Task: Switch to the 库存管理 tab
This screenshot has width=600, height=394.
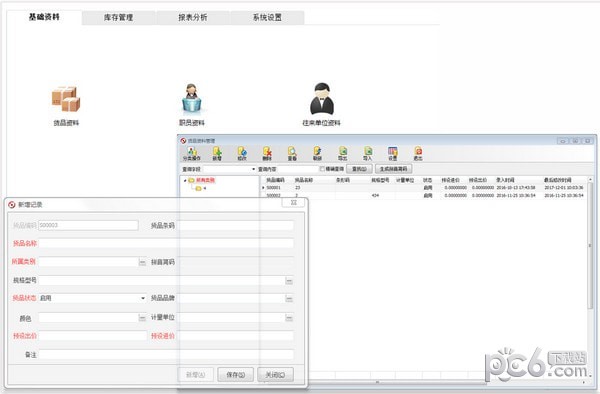Action: (x=118, y=18)
